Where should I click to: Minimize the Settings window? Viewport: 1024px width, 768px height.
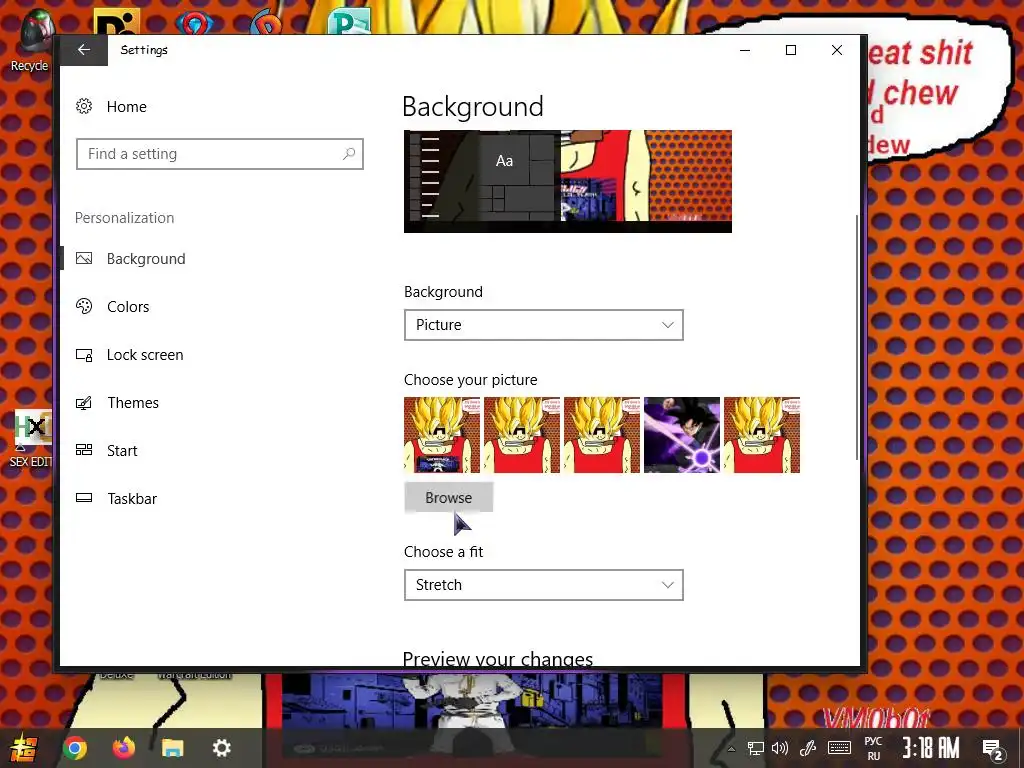tap(744, 50)
